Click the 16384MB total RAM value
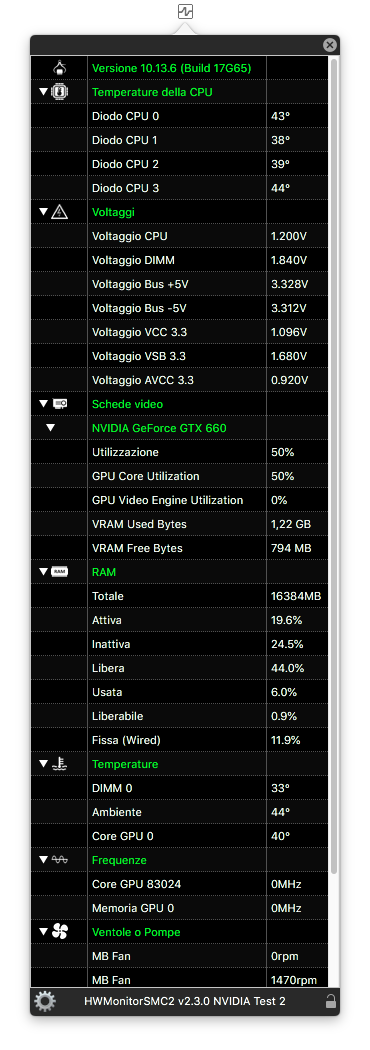The width and height of the screenshot is (370, 1050). coord(297,596)
